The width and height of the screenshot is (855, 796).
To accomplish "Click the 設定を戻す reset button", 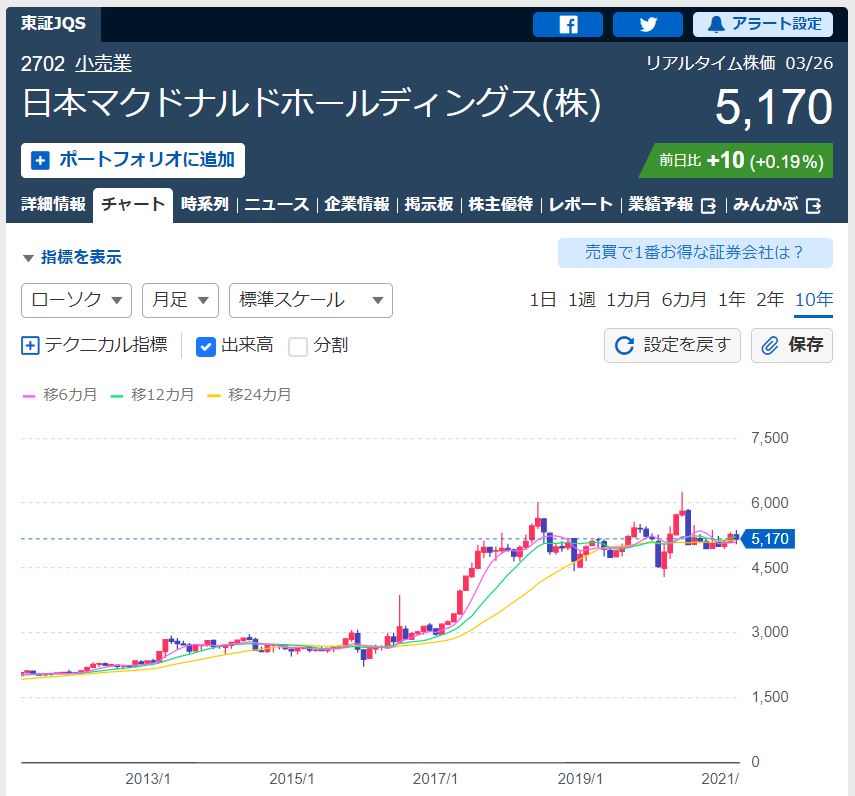I will coord(672,345).
